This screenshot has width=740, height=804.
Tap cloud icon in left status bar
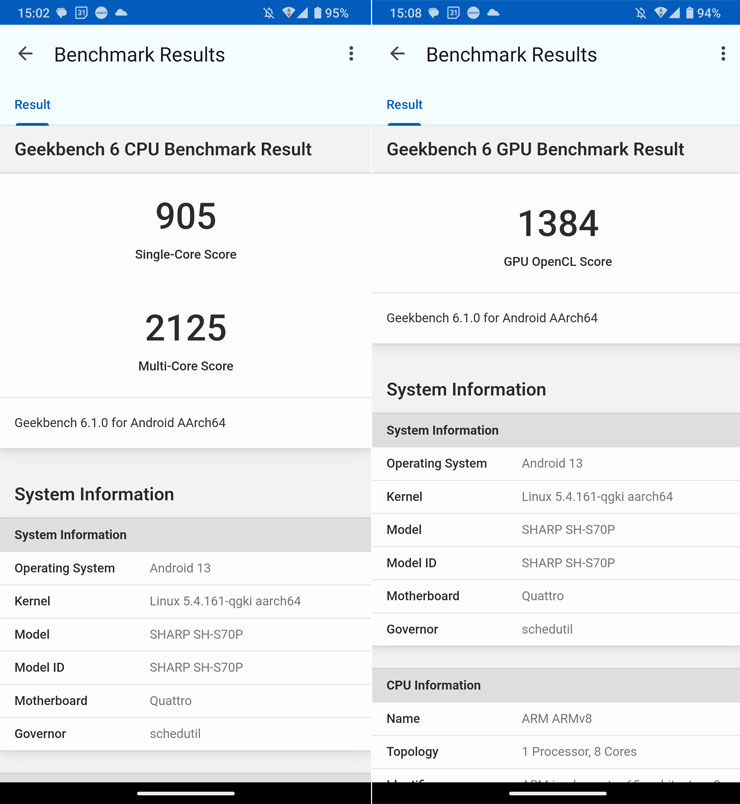pos(121,13)
